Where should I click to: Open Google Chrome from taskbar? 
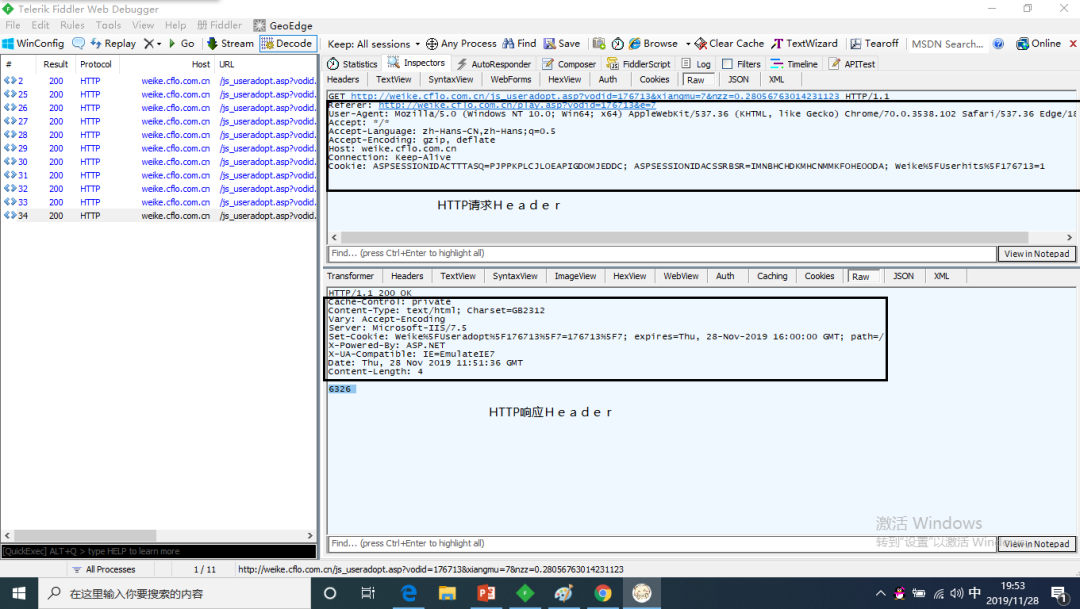pos(603,593)
